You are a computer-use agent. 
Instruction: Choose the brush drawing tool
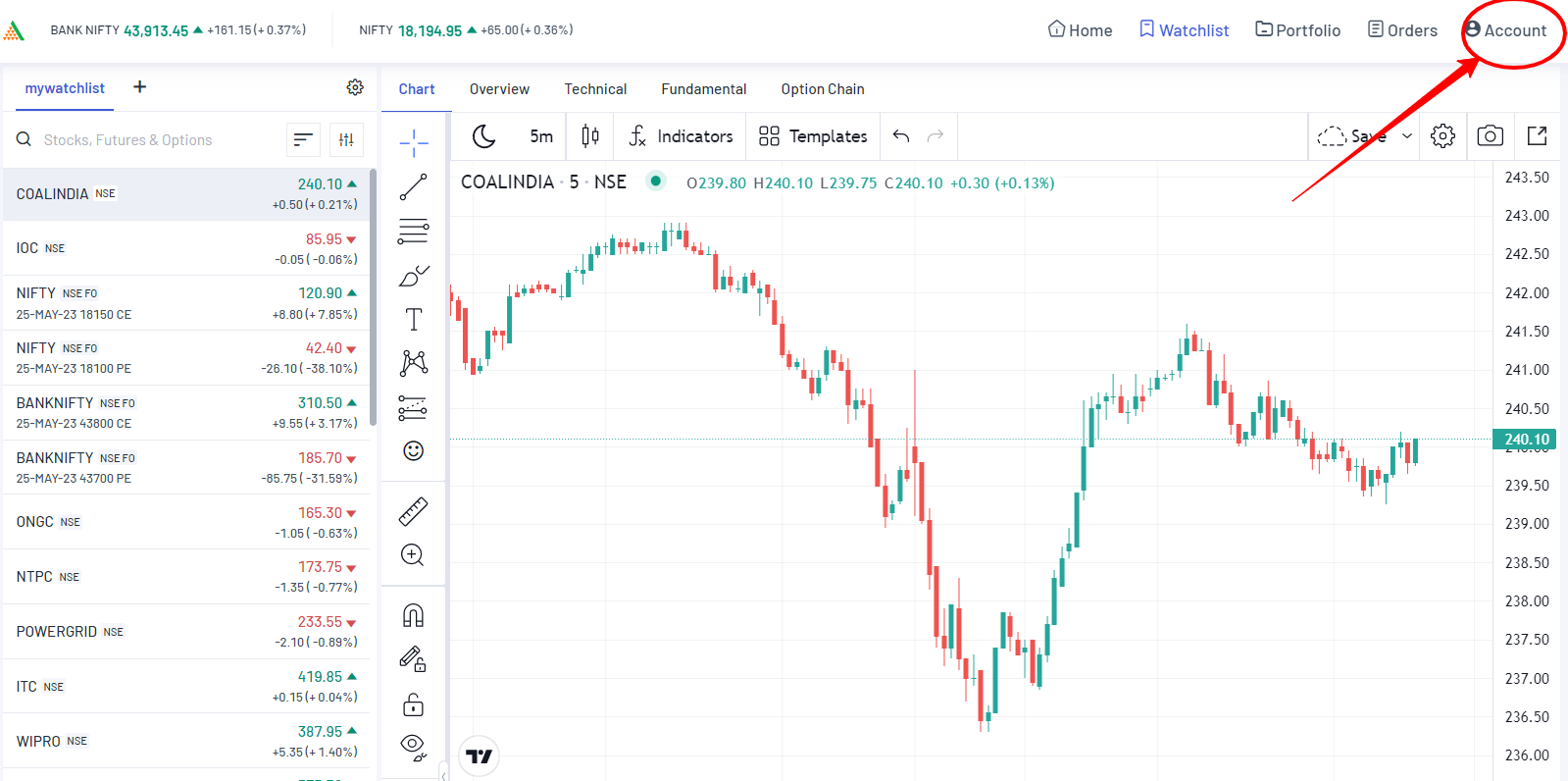[x=414, y=276]
